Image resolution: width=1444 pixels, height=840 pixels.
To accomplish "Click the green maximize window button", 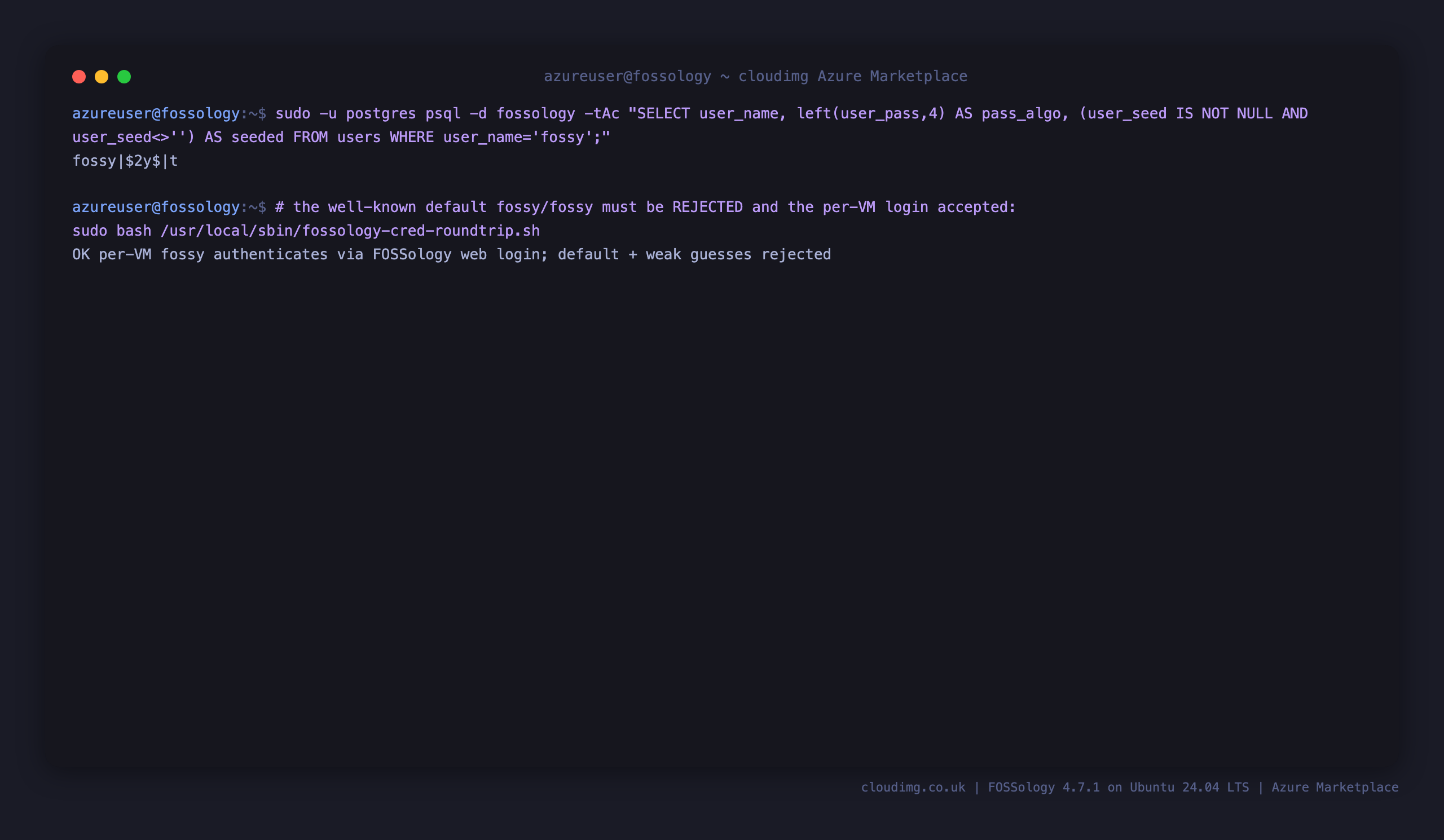I will 124,77.
